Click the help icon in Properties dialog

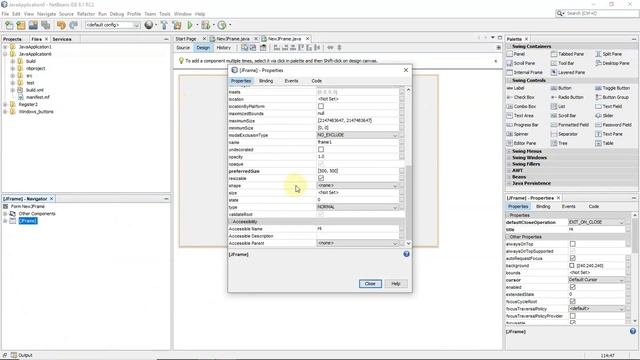pyautogui.click(x=406, y=254)
